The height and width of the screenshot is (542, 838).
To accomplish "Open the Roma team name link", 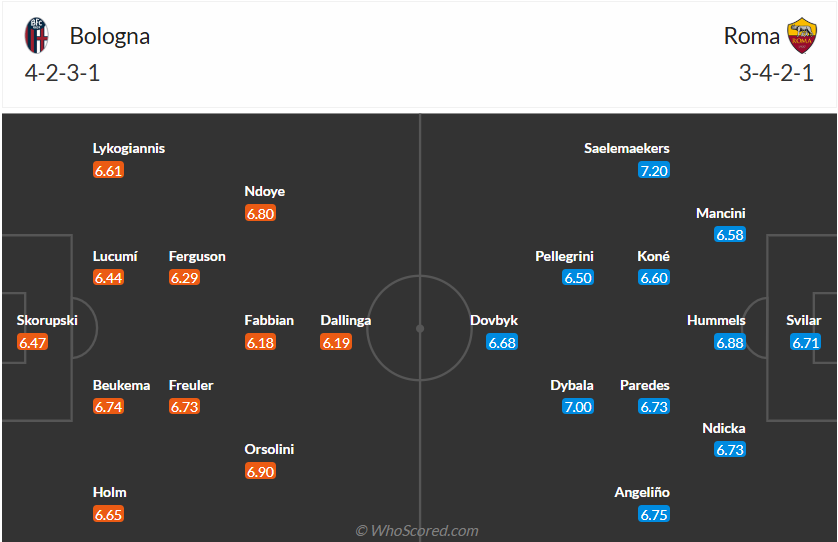I will coord(752,36).
